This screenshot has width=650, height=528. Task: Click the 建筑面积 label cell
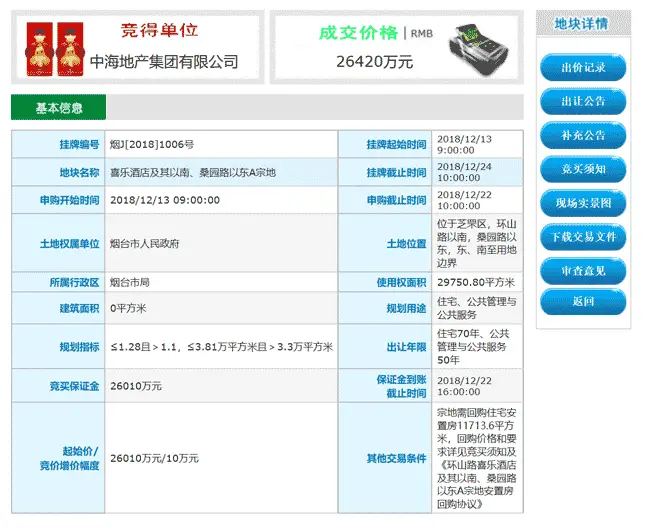pyautogui.click(x=58, y=308)
